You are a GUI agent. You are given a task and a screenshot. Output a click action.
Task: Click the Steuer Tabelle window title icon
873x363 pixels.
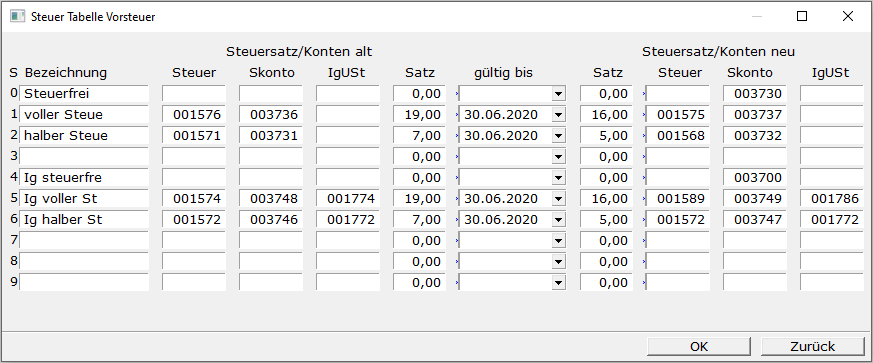click(x=18, y=16)
